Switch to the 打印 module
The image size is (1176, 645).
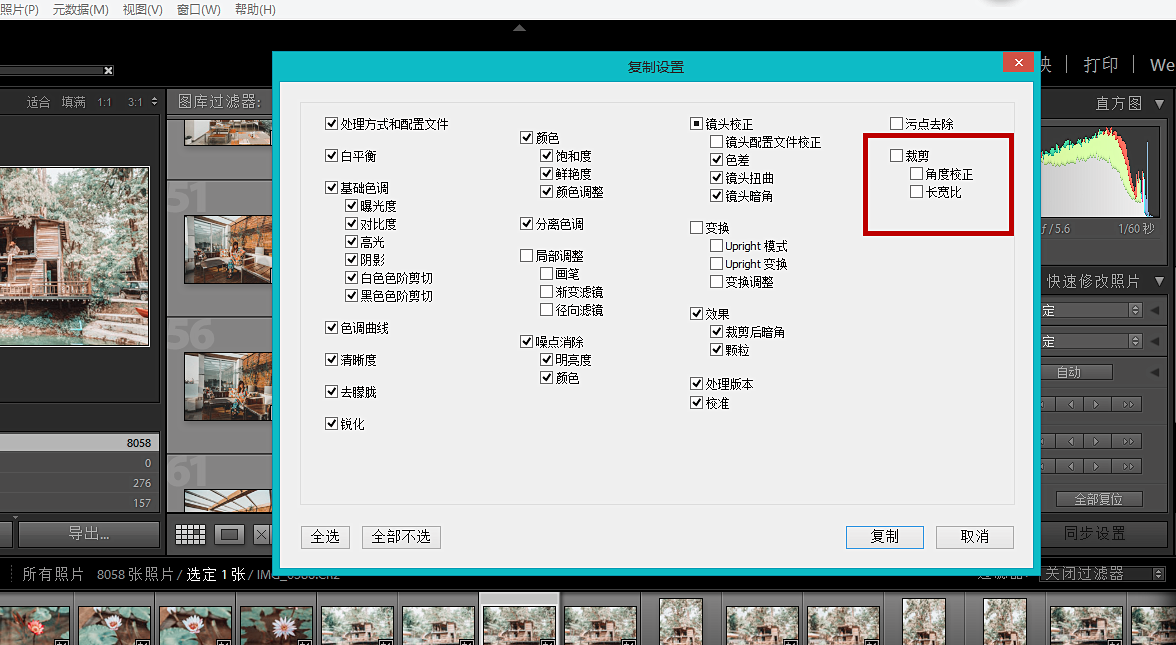pos(1100,65)
